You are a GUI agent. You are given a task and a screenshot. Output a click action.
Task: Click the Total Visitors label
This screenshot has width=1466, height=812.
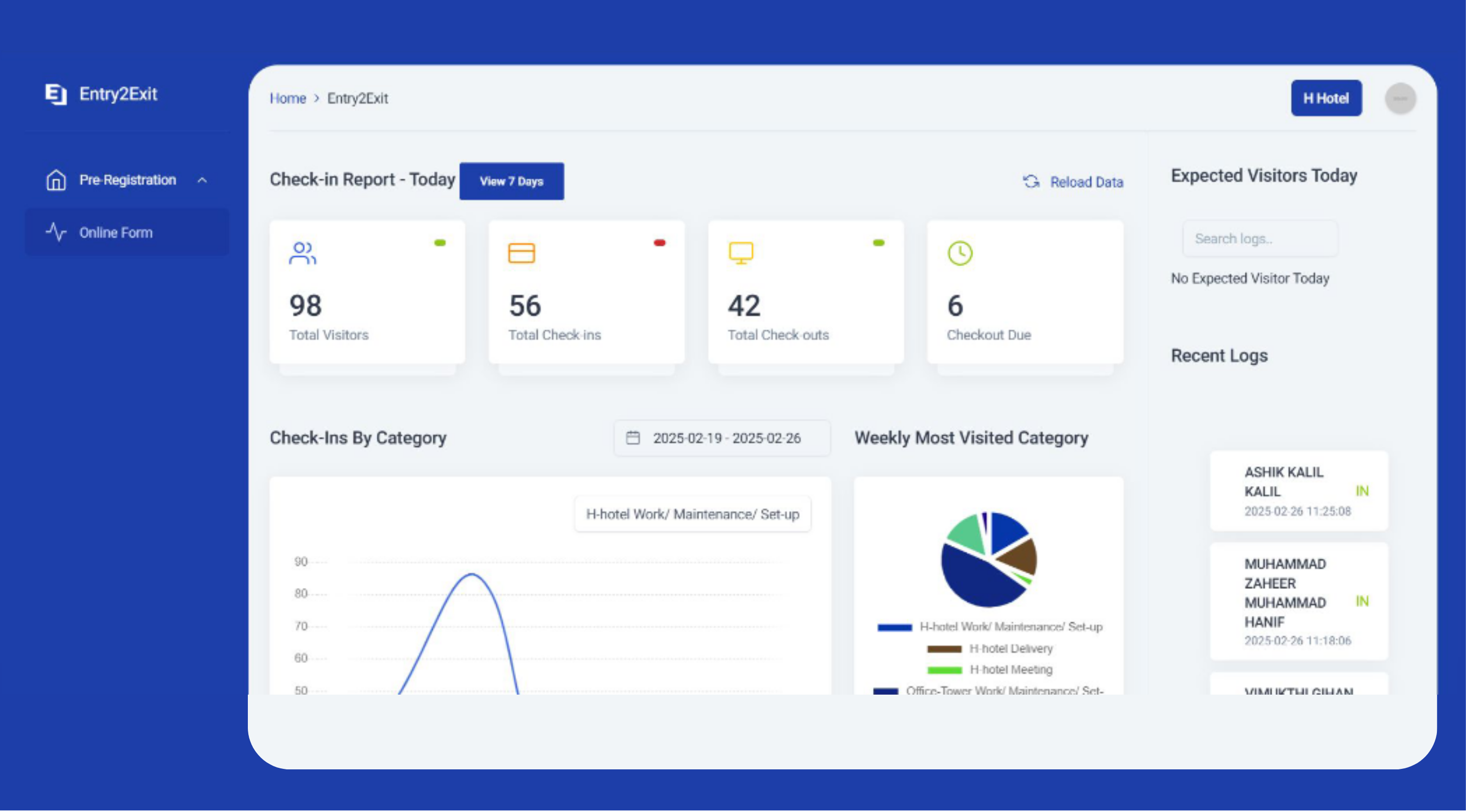point(329,335)
